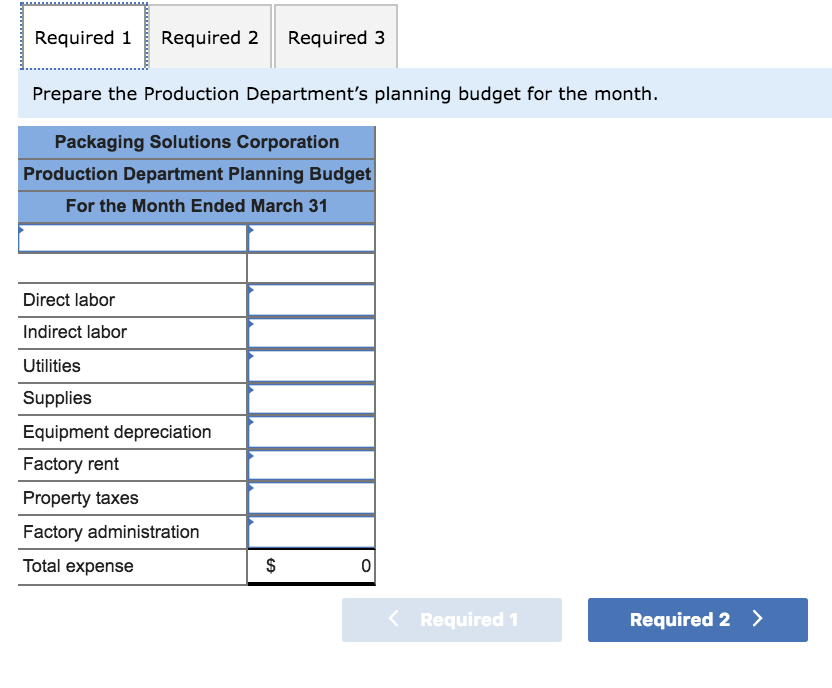
Task: Select the Factory administration amount field
Action: tap(311, 532)
